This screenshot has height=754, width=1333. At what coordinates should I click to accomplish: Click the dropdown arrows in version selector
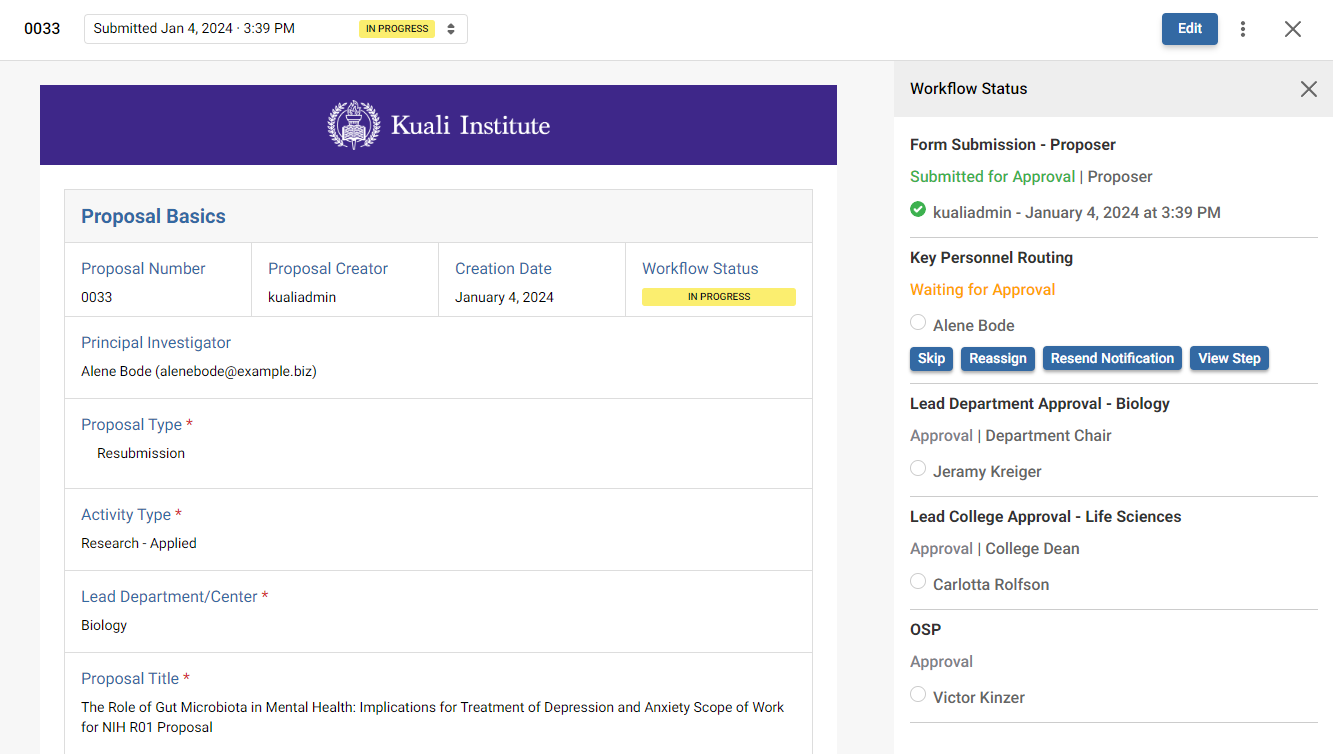[x=451, y=29]
